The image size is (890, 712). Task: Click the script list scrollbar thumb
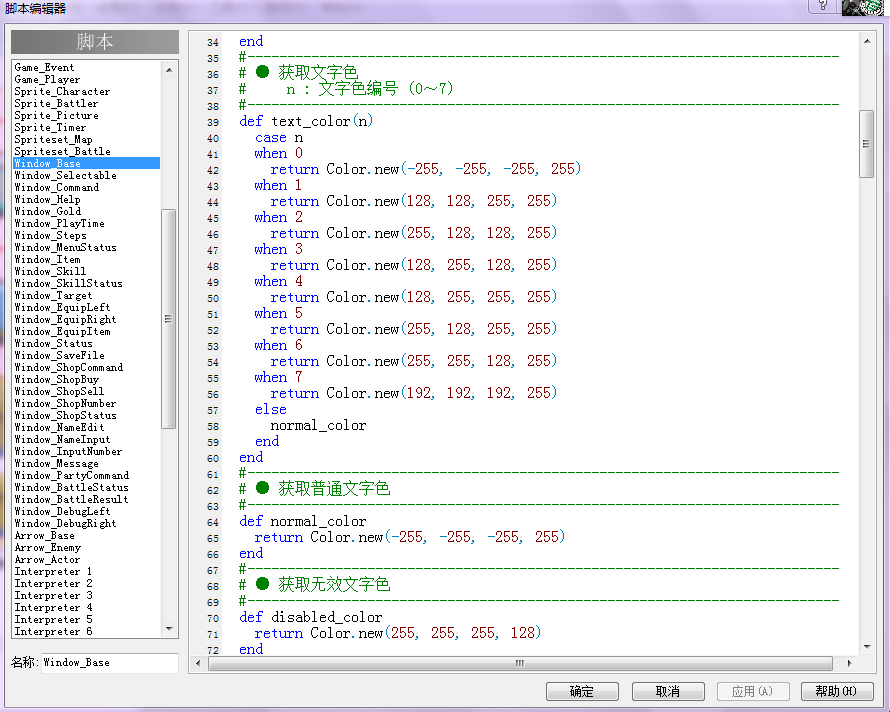click(169, 319)
